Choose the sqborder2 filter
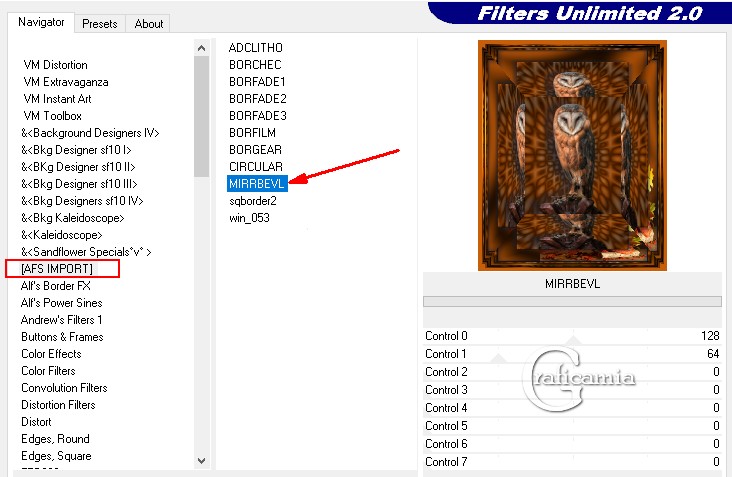 click(x=253, y=201)
